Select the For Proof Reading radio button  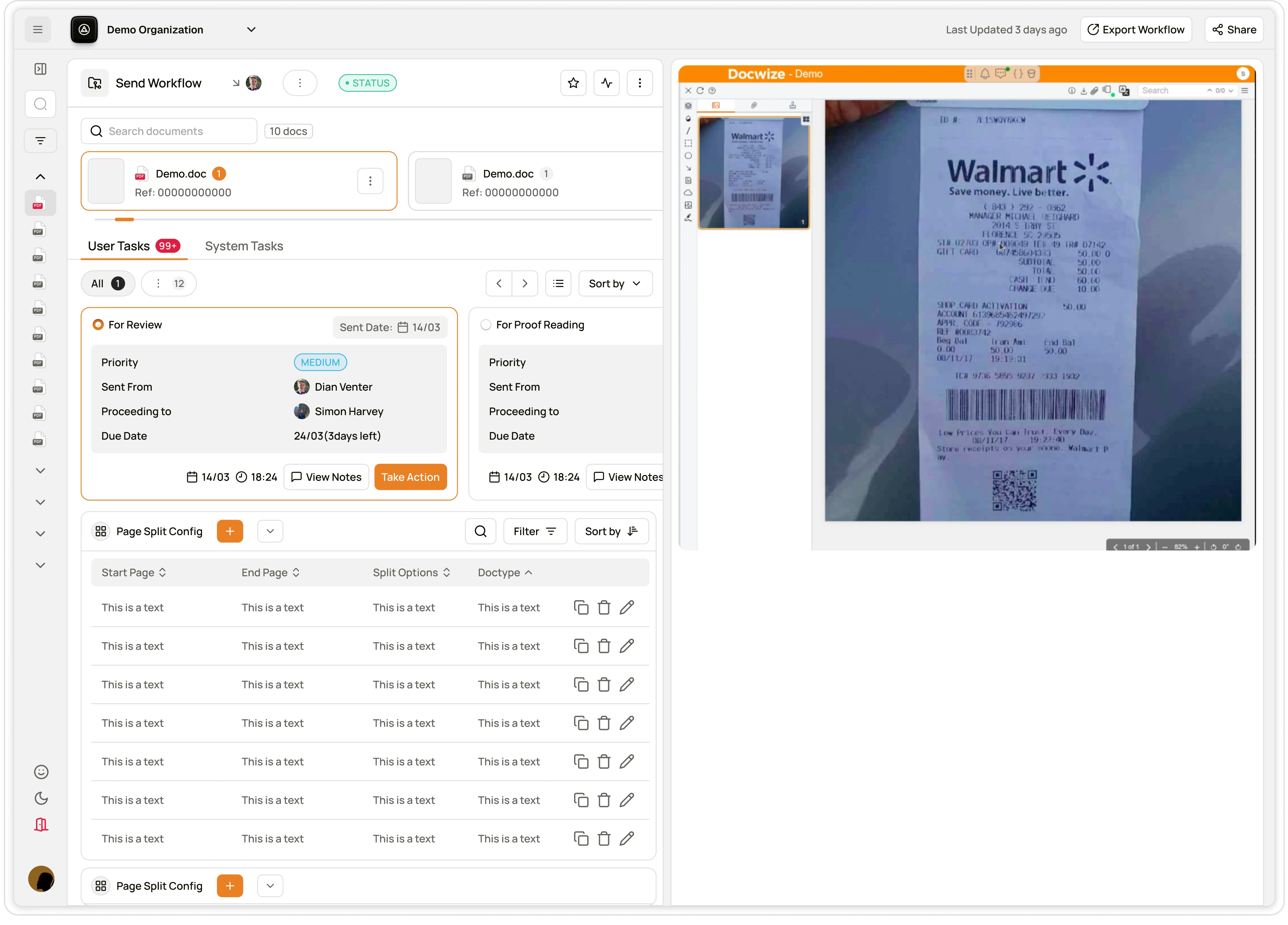pos(485,325)
